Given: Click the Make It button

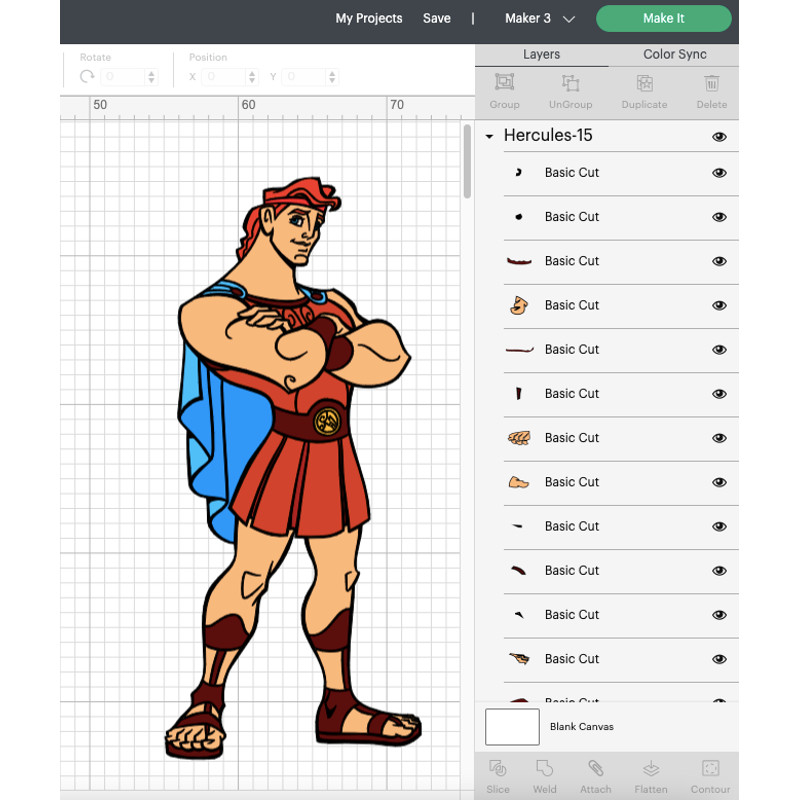Looking at the screenshot, I should coord(663,18).
